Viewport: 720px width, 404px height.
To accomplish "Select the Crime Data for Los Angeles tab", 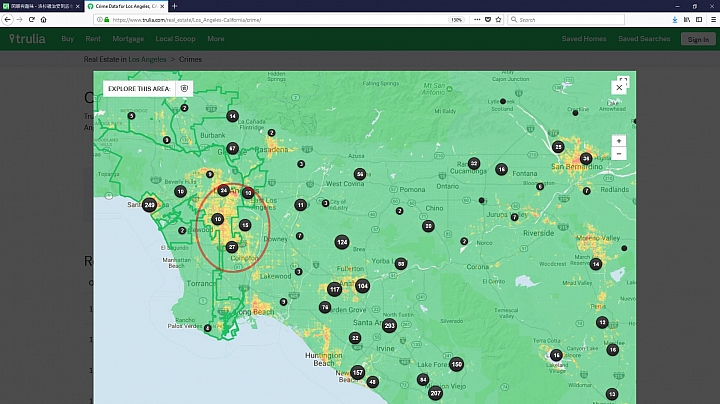I will click(125, 6).
